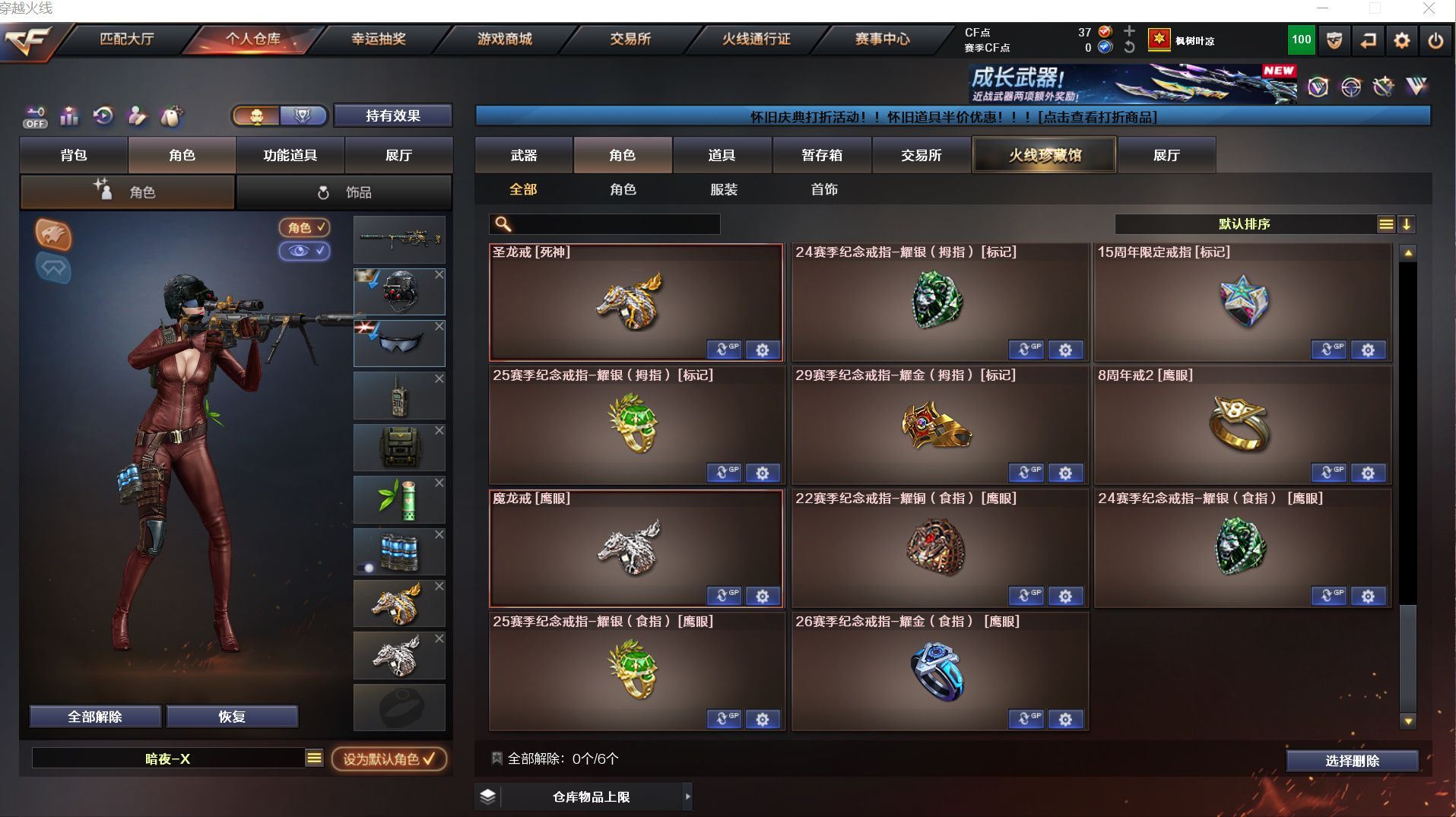Open the 游戏商城 top menu

click(505, 39)
